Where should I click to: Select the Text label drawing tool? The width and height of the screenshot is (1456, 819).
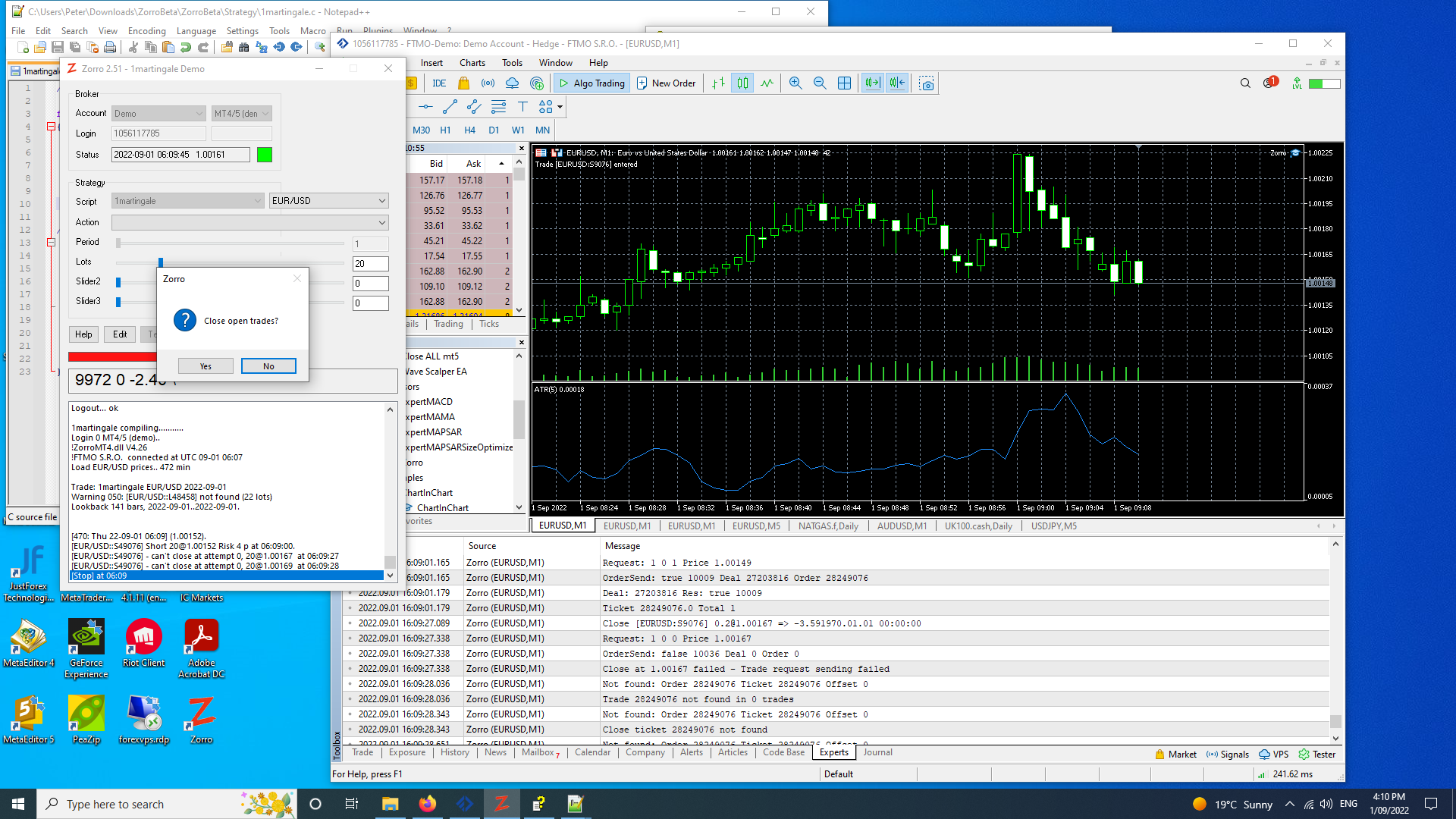522,107
